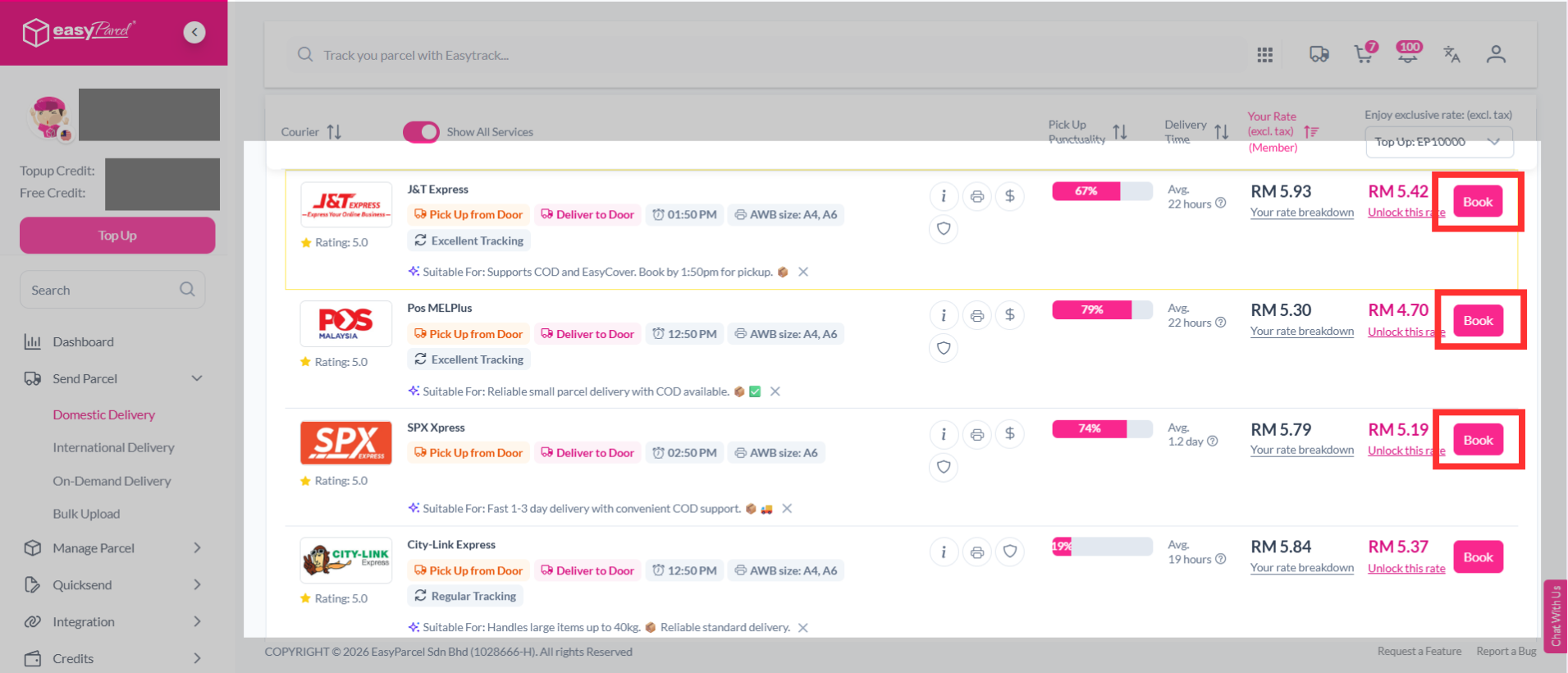Click the dollar icon for SPX Xpress
The height and width of the screenshot is (673, 1568).
pos(1010,434)
